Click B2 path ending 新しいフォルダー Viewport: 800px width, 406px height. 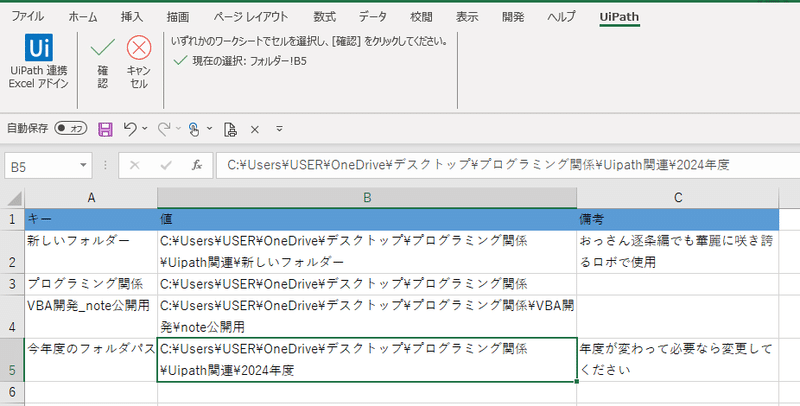(367, 251)
